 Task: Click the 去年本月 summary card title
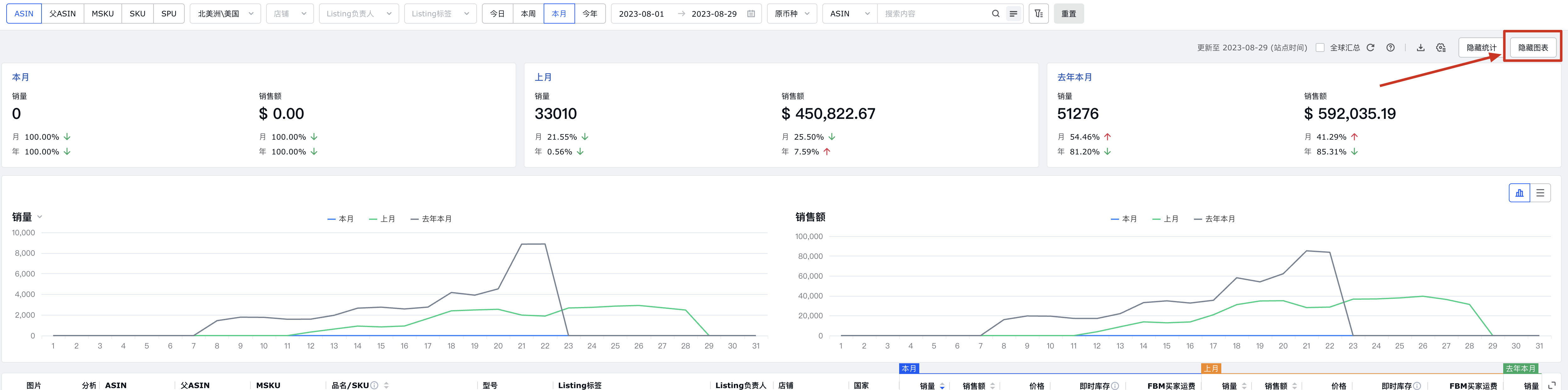pyautogui.click(x=1074, y=77)
